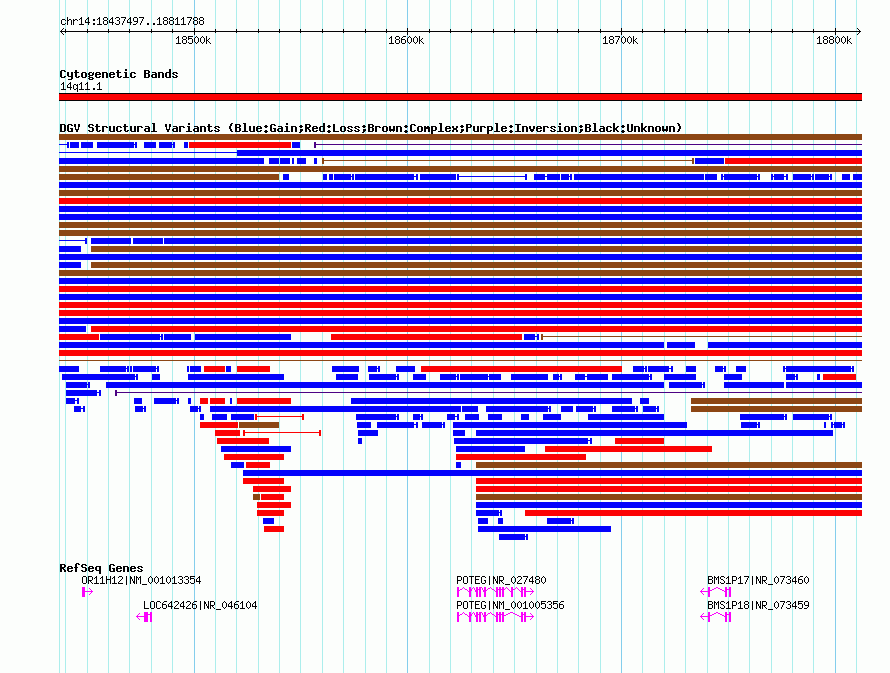
Task: Click the BMS1P17 gene glyph
Action: click(x=716, y=592)
